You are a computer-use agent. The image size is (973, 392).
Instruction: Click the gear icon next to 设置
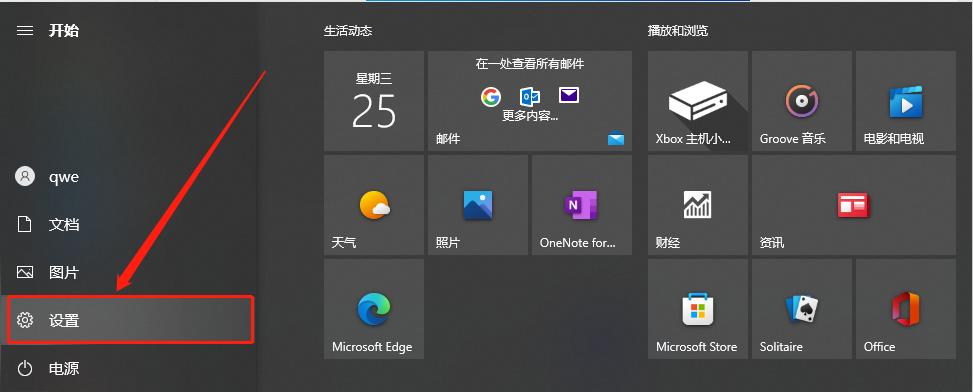point(25,320)
